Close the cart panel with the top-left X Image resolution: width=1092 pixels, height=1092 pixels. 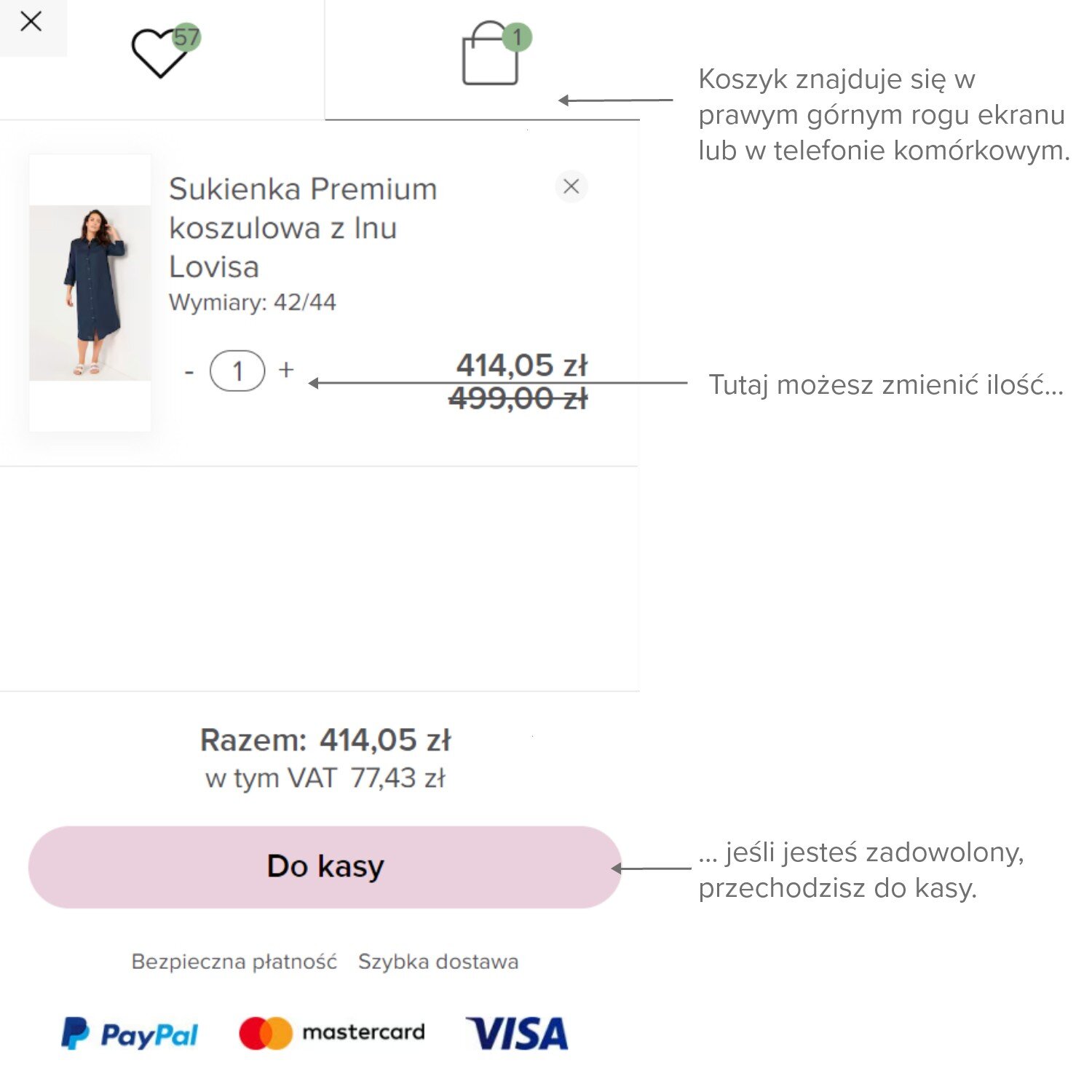click(x=31, y=22)
